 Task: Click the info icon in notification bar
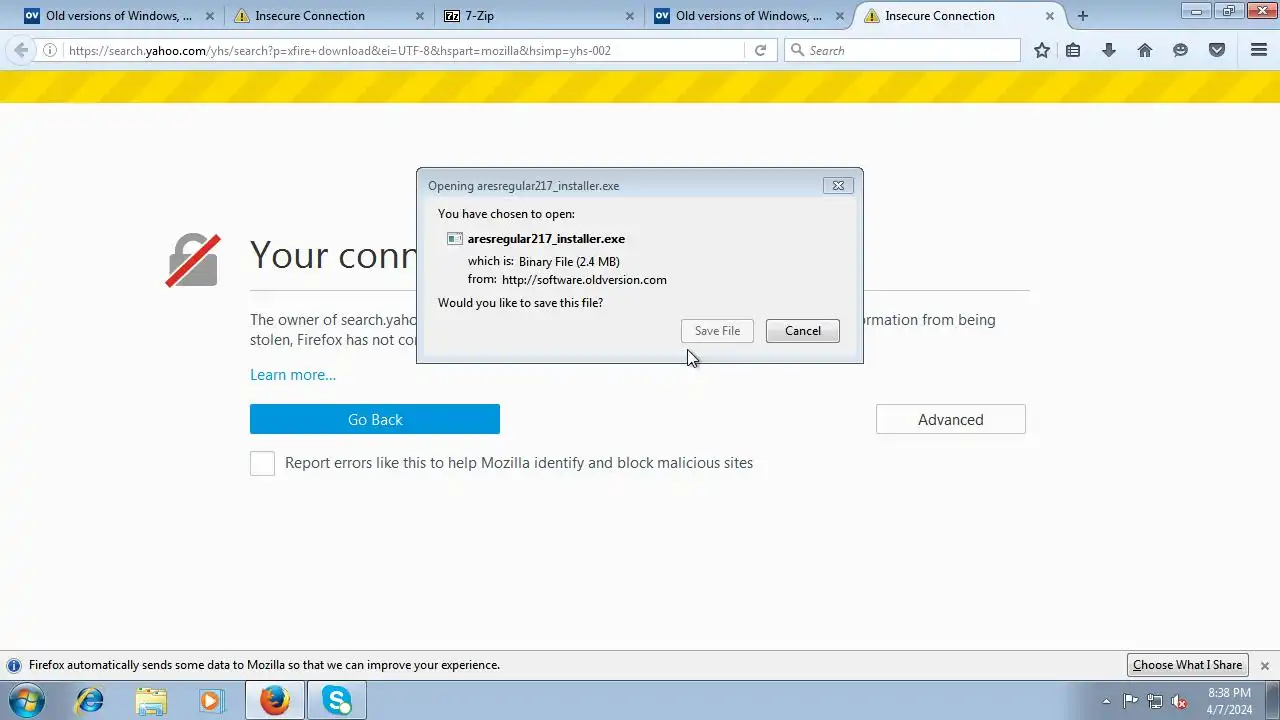coord(14,665)
